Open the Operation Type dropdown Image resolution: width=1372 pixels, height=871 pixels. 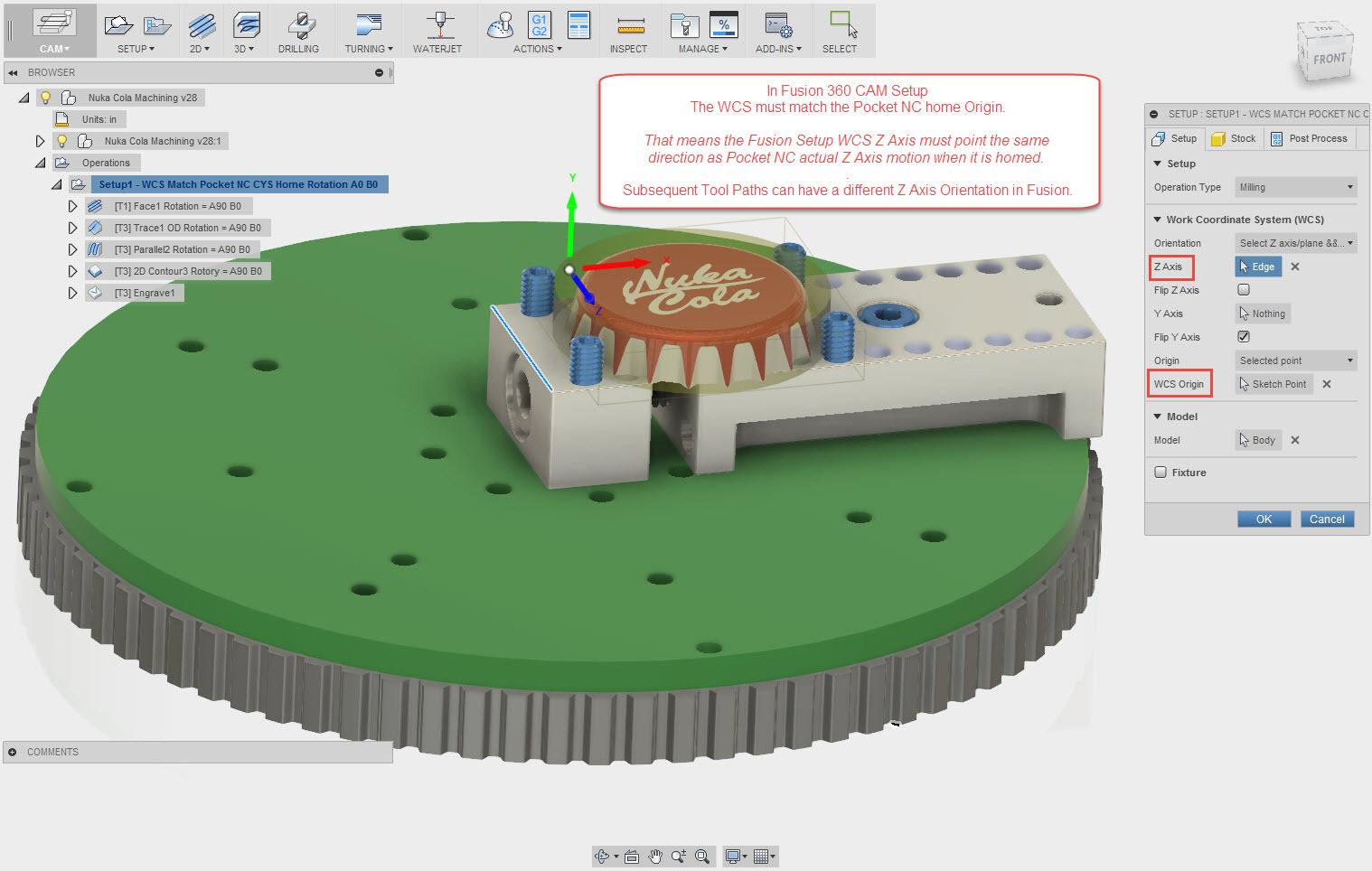[x=1296, y=187]
